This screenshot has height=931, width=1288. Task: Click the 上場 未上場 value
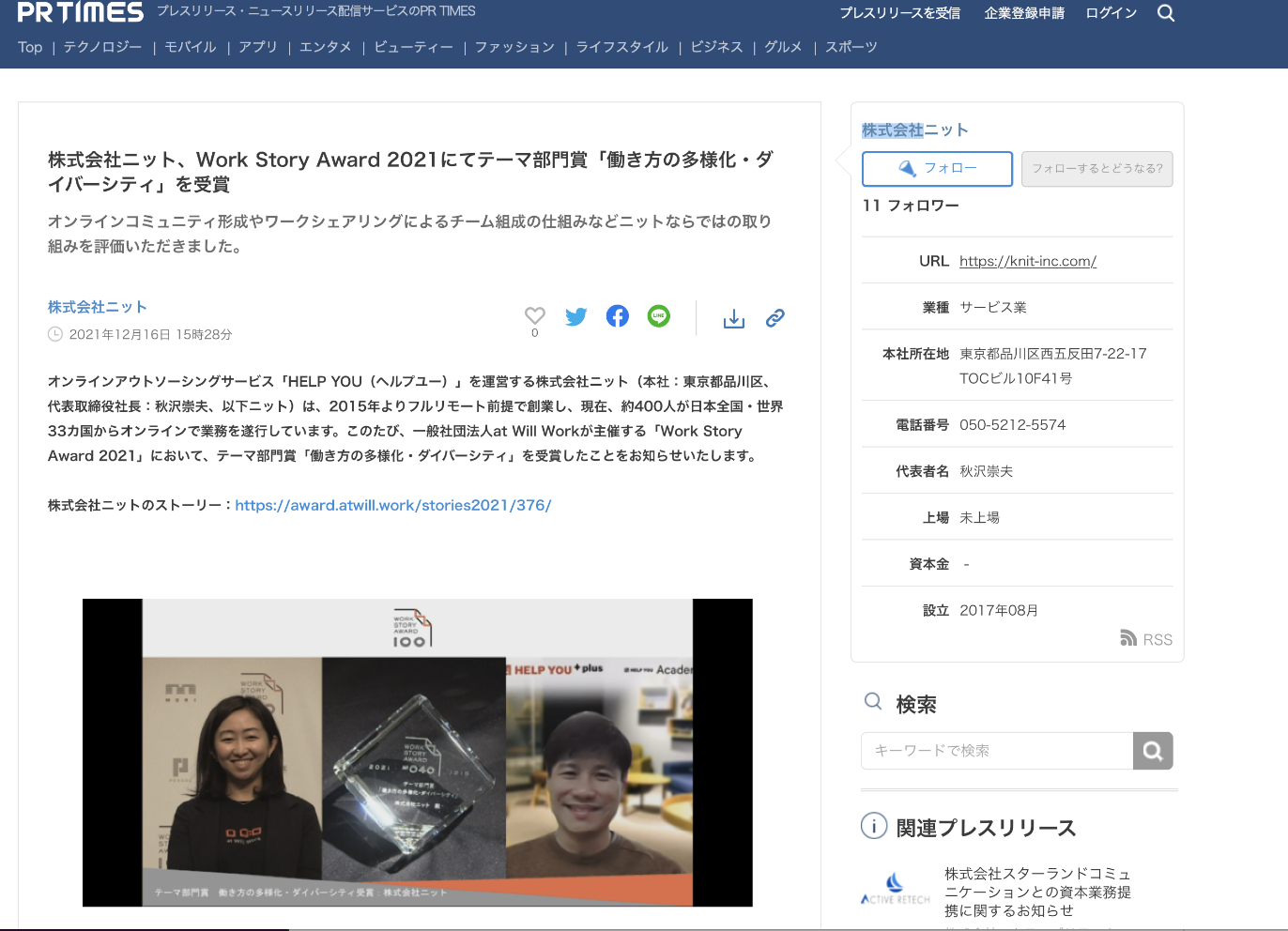point(979,517)
